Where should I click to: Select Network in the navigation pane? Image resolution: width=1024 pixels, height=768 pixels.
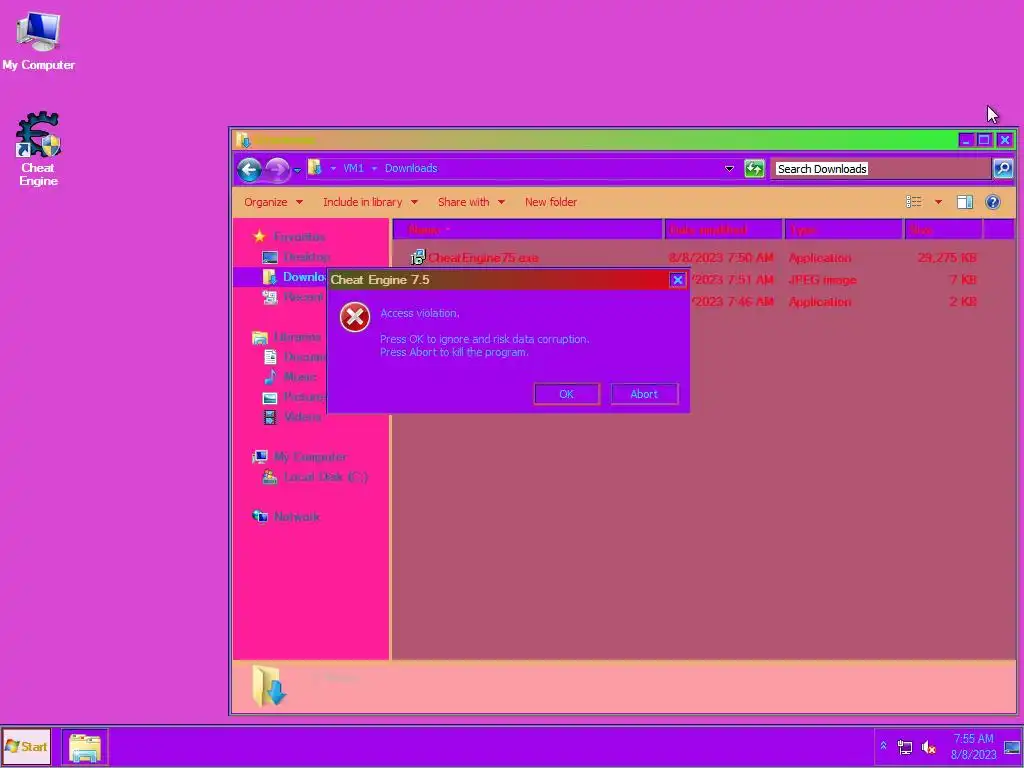[x=296, y=517]
